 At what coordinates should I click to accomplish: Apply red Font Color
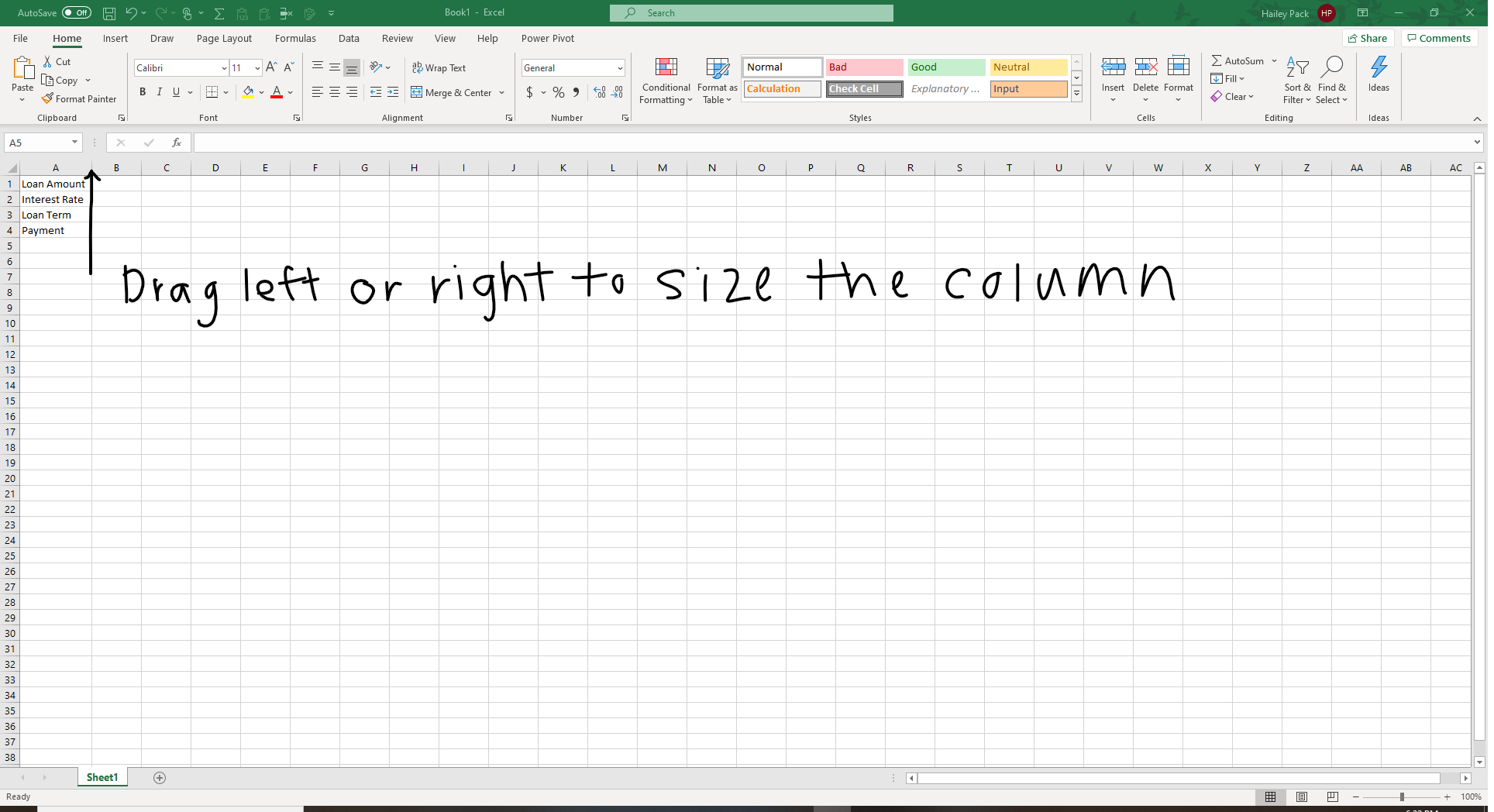[x=277, y=92]
